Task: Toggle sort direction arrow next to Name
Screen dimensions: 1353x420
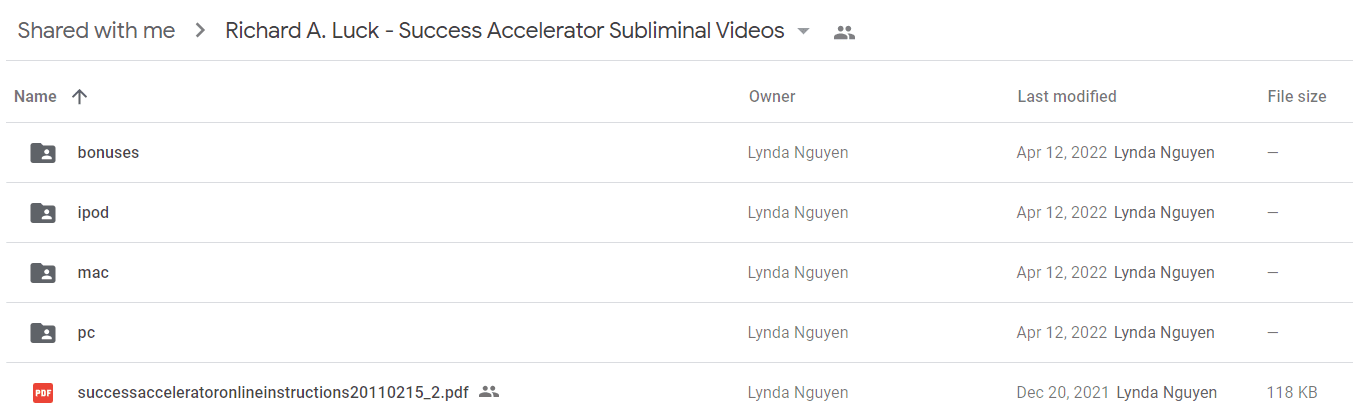Action: click(80, 97)
